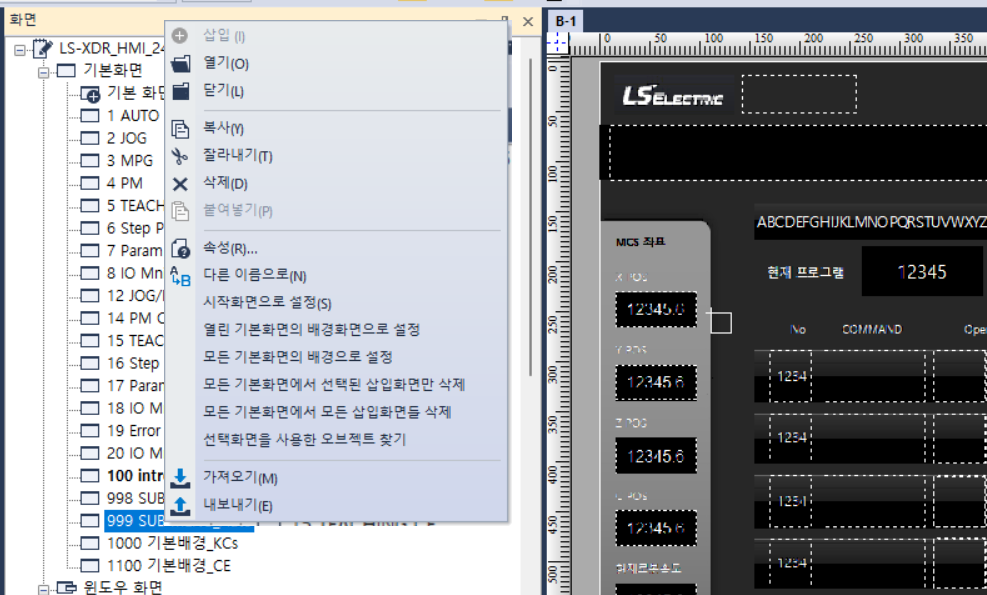Collapse the 기본화면 tree node
The width and height of the screenshot is (987, 595).
click(x=43, y=71)
